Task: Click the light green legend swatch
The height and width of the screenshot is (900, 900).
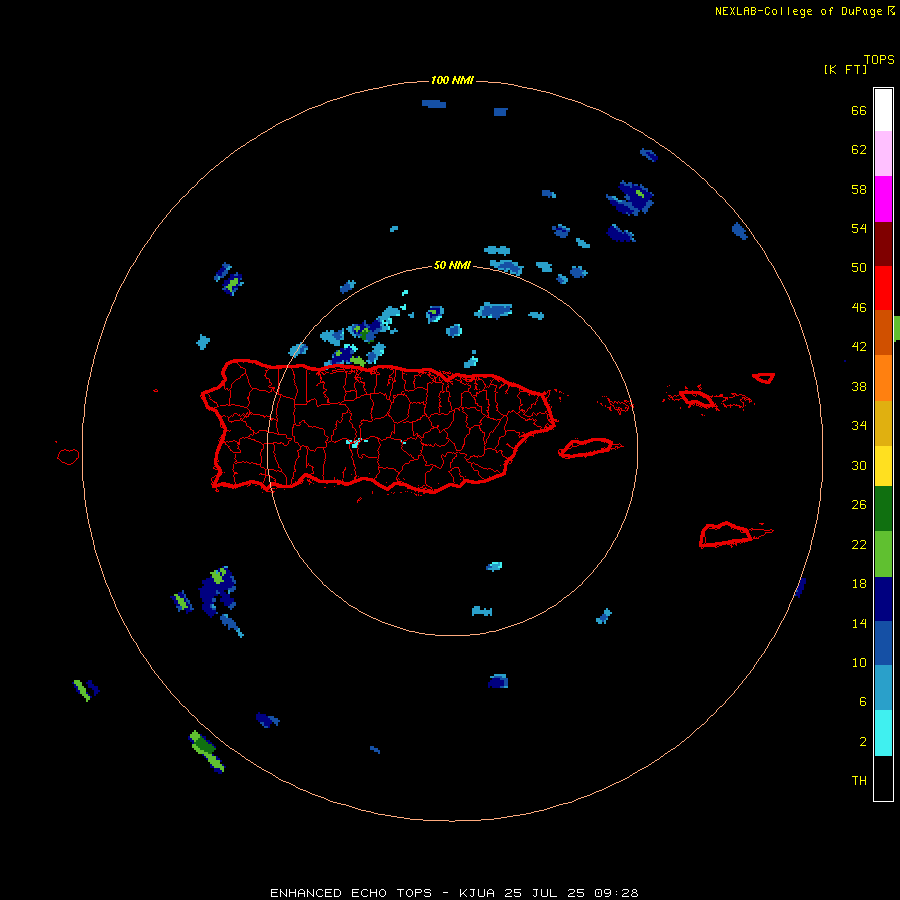Action: (x=883, y=553)
